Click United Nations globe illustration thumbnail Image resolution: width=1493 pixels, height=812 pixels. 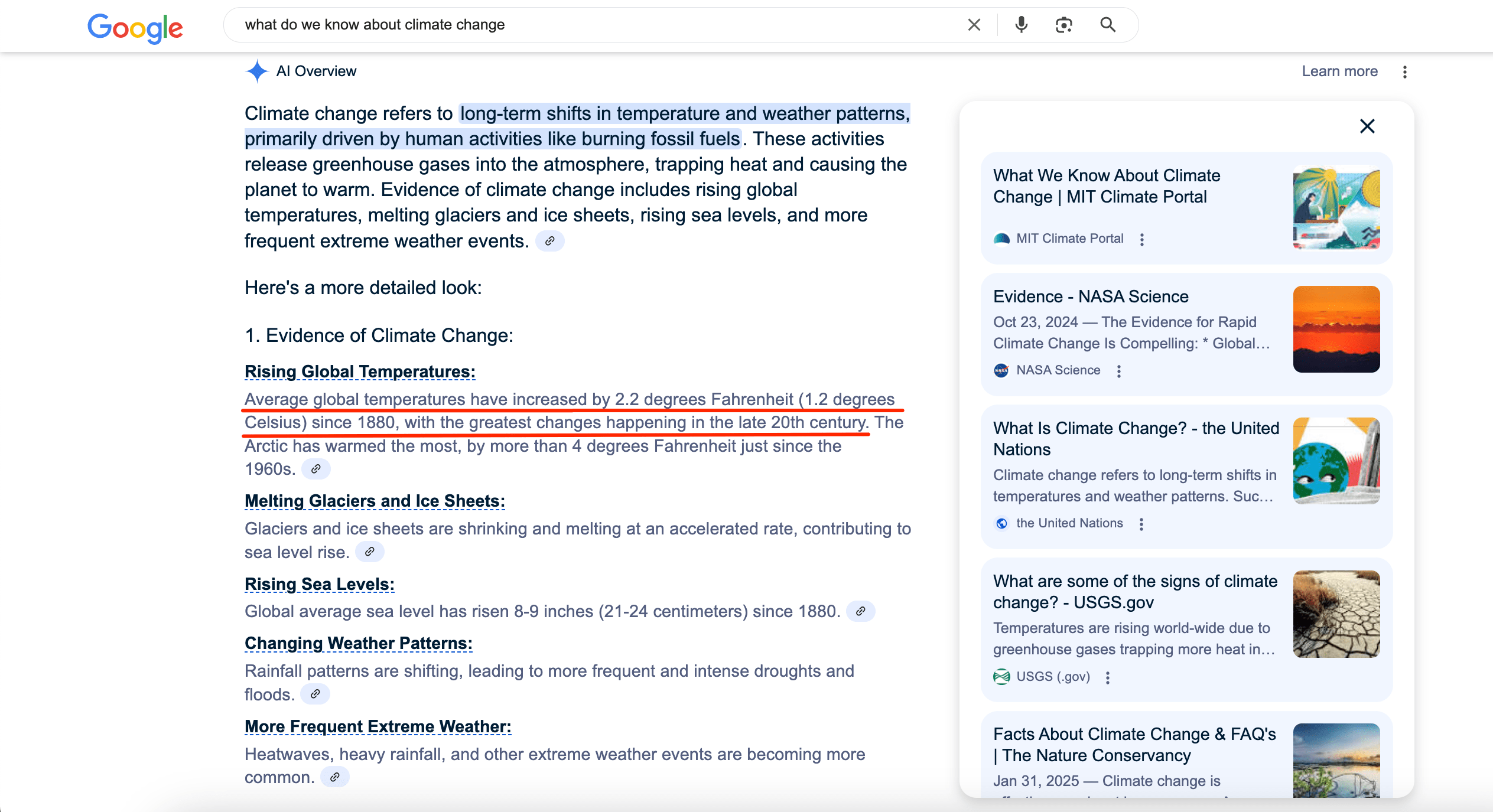1336,461
